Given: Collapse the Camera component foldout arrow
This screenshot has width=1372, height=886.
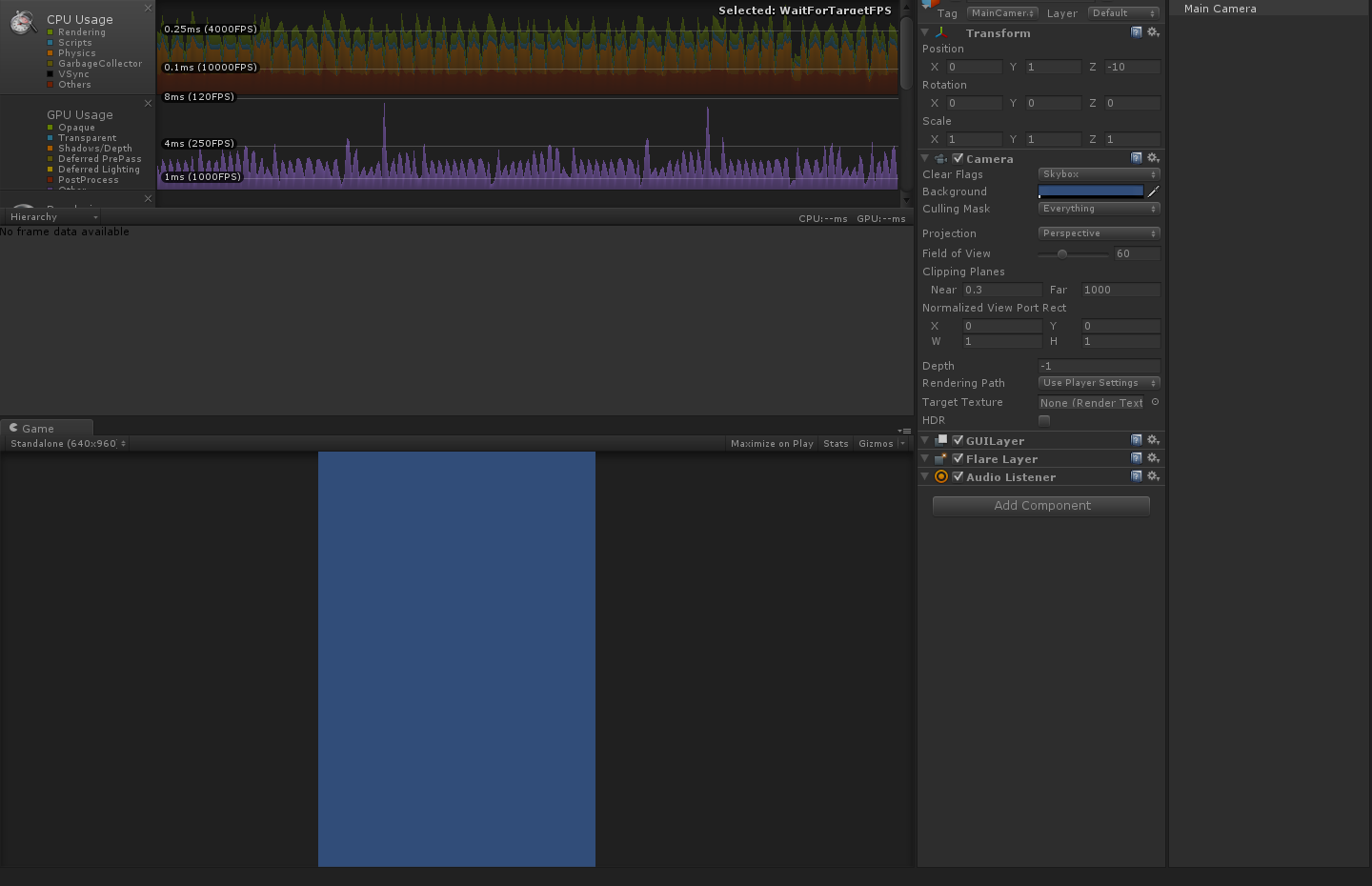Looking at the screenshot, I should click(x=925, y=158).
